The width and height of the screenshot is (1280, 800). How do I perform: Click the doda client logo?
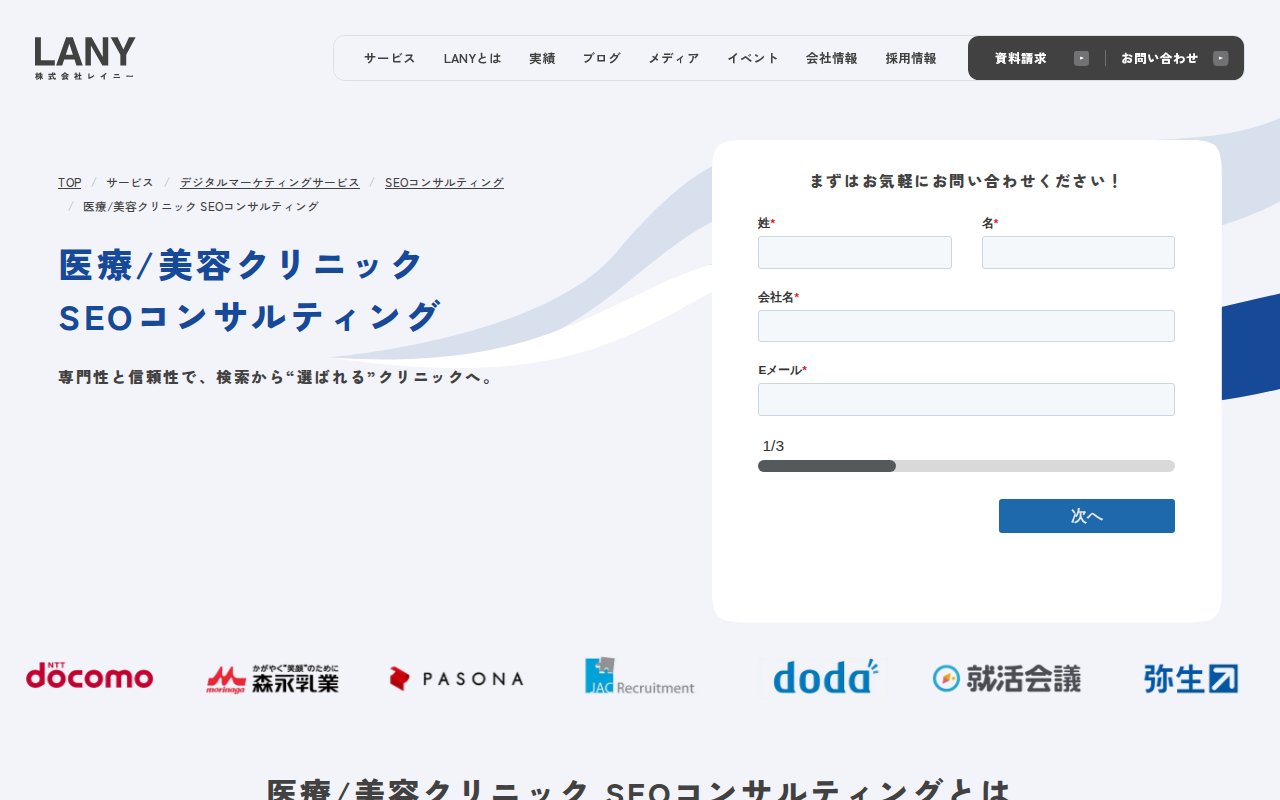(x=826, y=676)
